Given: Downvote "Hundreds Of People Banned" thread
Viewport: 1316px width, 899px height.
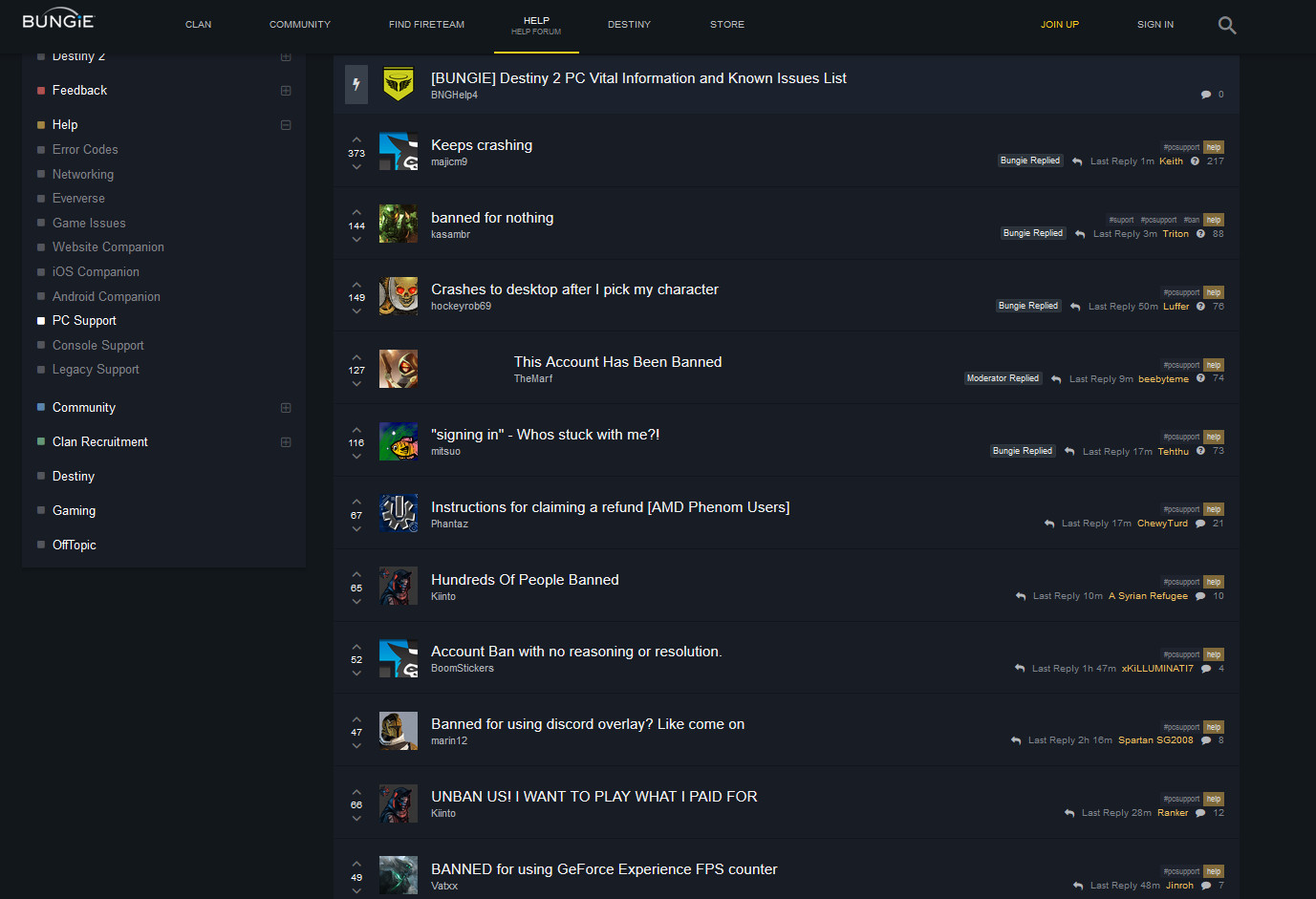Looking at the screenshot, I should pyautogui.click(x=356, y=601).
